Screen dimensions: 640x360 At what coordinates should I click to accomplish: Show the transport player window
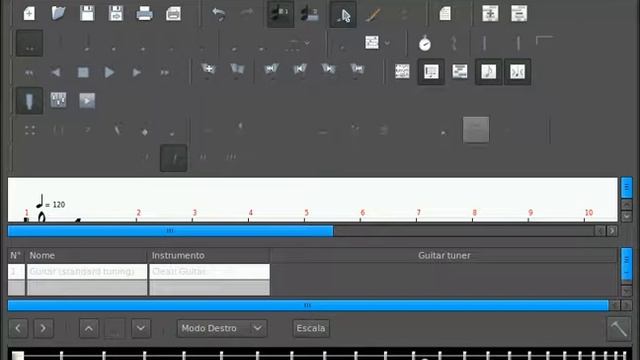pos(87,100)
